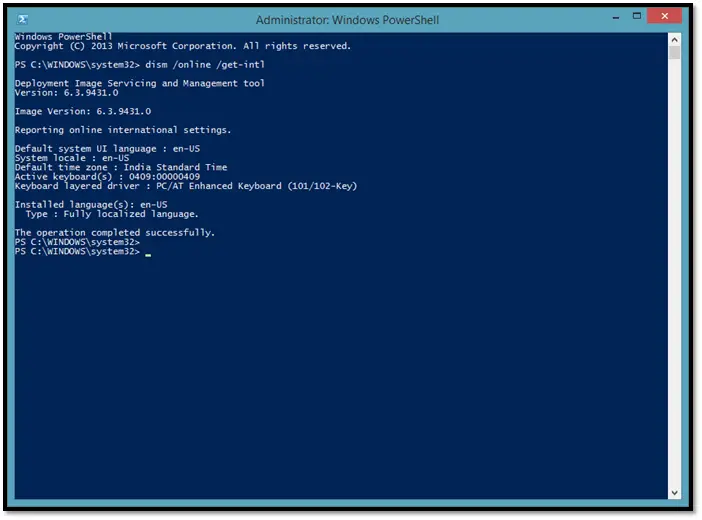702x520 pixels.
Task: Click the blinking cursor at last prompt
Action: point(148,255)
